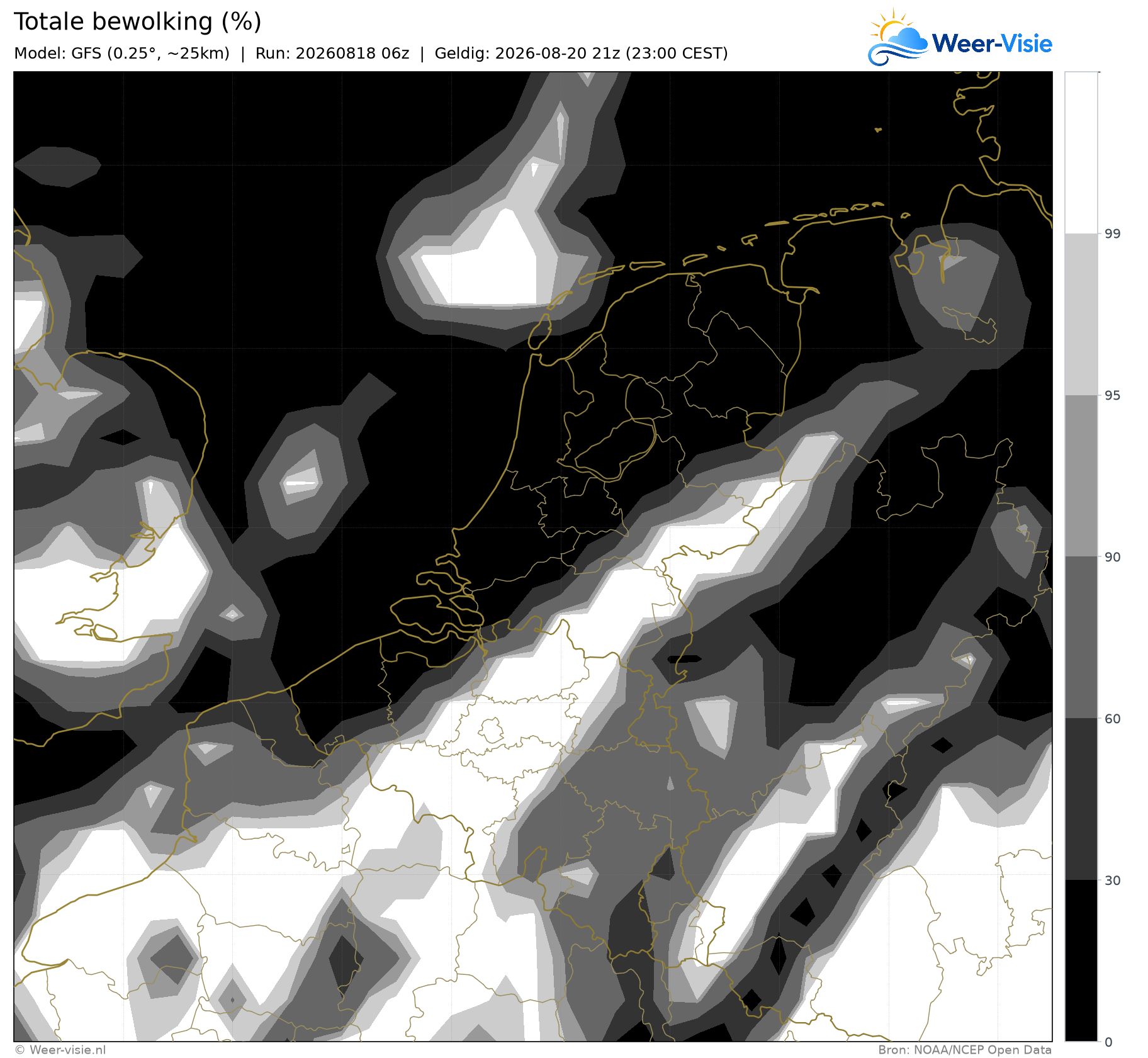The image size is (1148, 1058).
Task: Click the 60 tick label on colorbar
Action: (x=1113, y=719)
